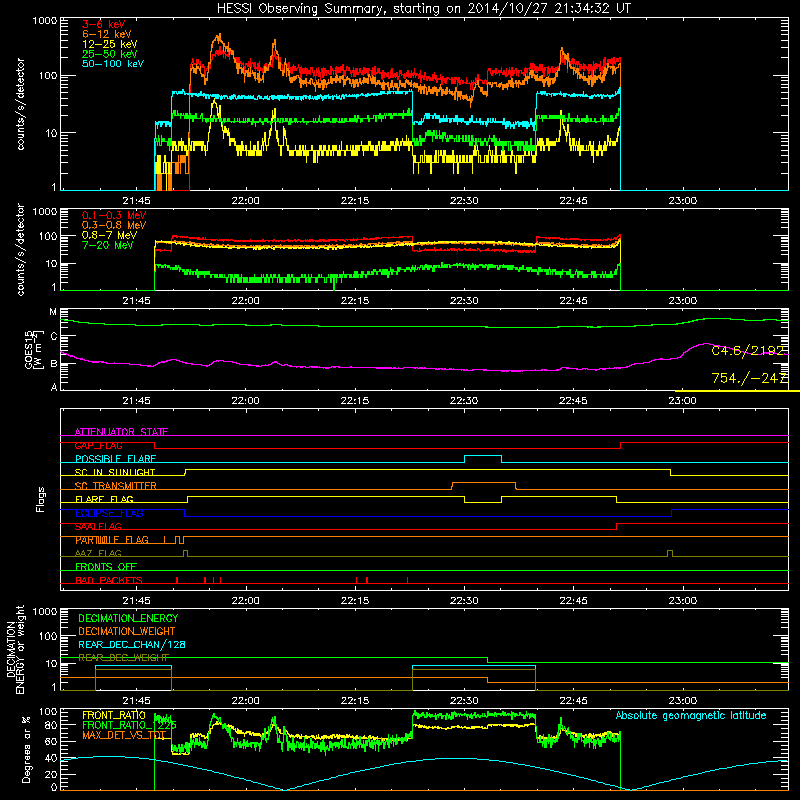
Task: Click the counts/s/detector title of keV plot
Action: coord(20,104)
